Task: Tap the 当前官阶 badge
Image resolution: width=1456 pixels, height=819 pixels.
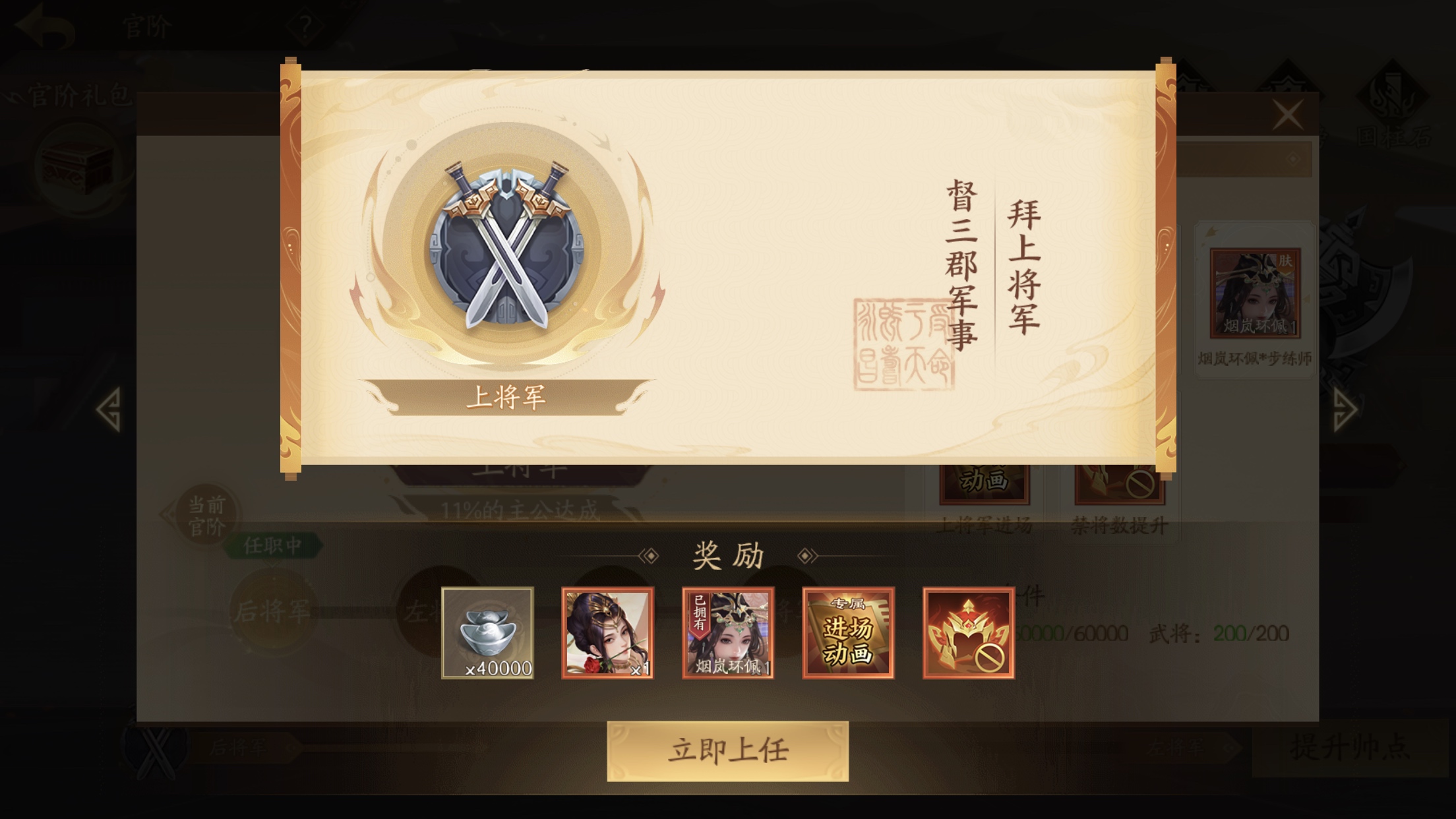Action: pyautogui.click(x=206, y=516)
